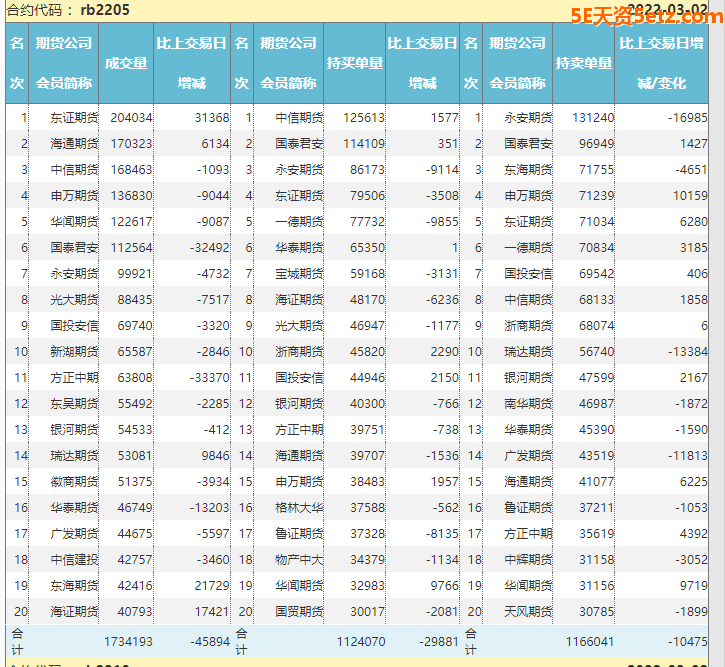This screenshot has height=667, width=725.
Task: Select the 新湖期货 cell in volume rankings
Action: click(74, 351)
